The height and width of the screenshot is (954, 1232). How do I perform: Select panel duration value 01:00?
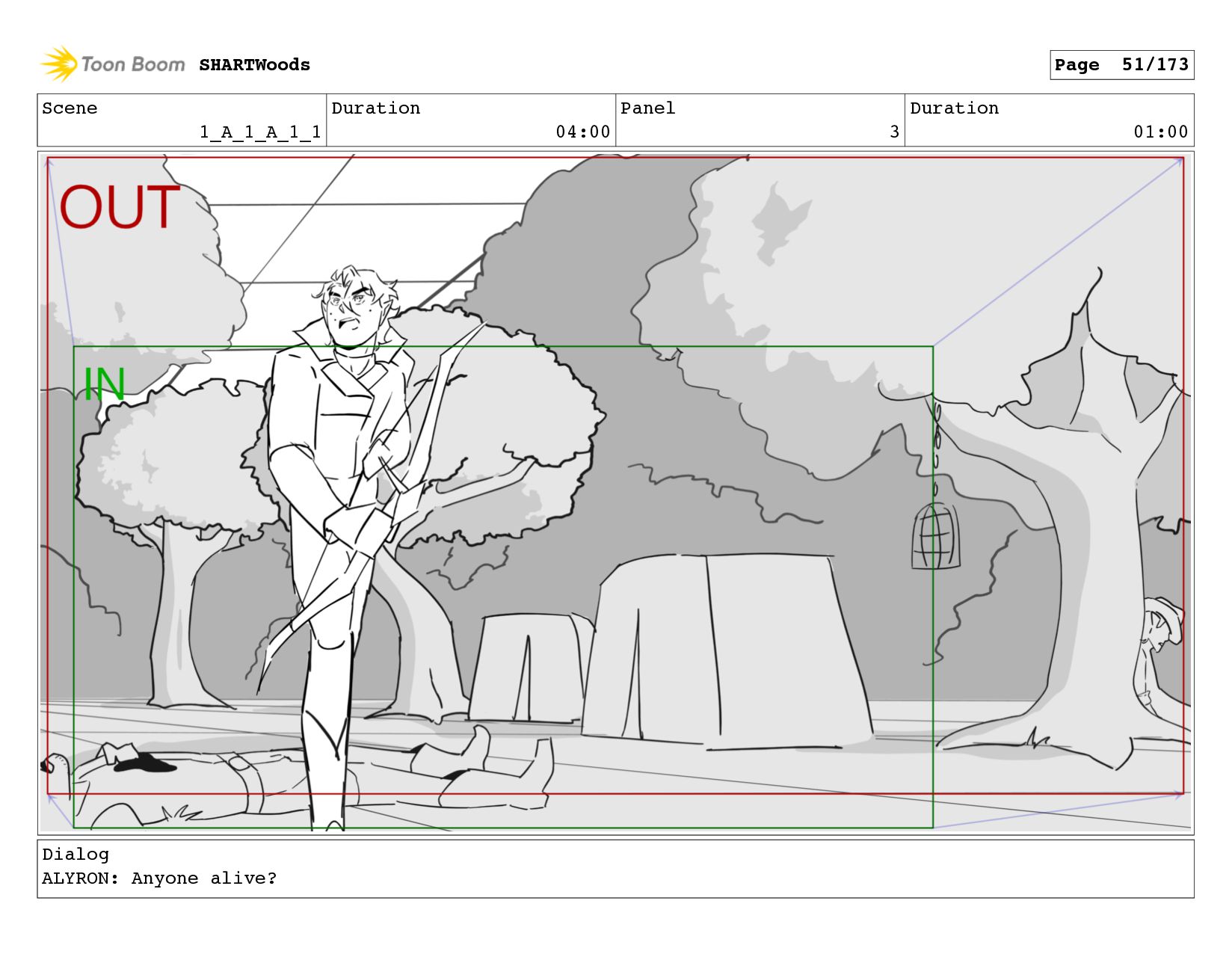1161,132
